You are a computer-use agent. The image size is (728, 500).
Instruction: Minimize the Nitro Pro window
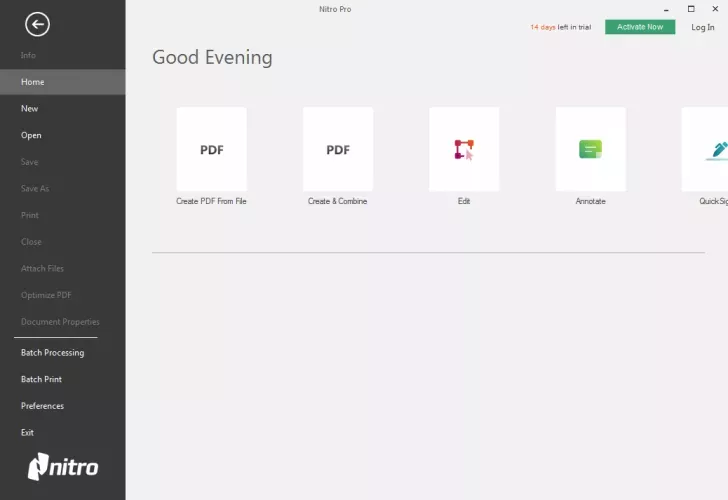click(x=666, y=9)
